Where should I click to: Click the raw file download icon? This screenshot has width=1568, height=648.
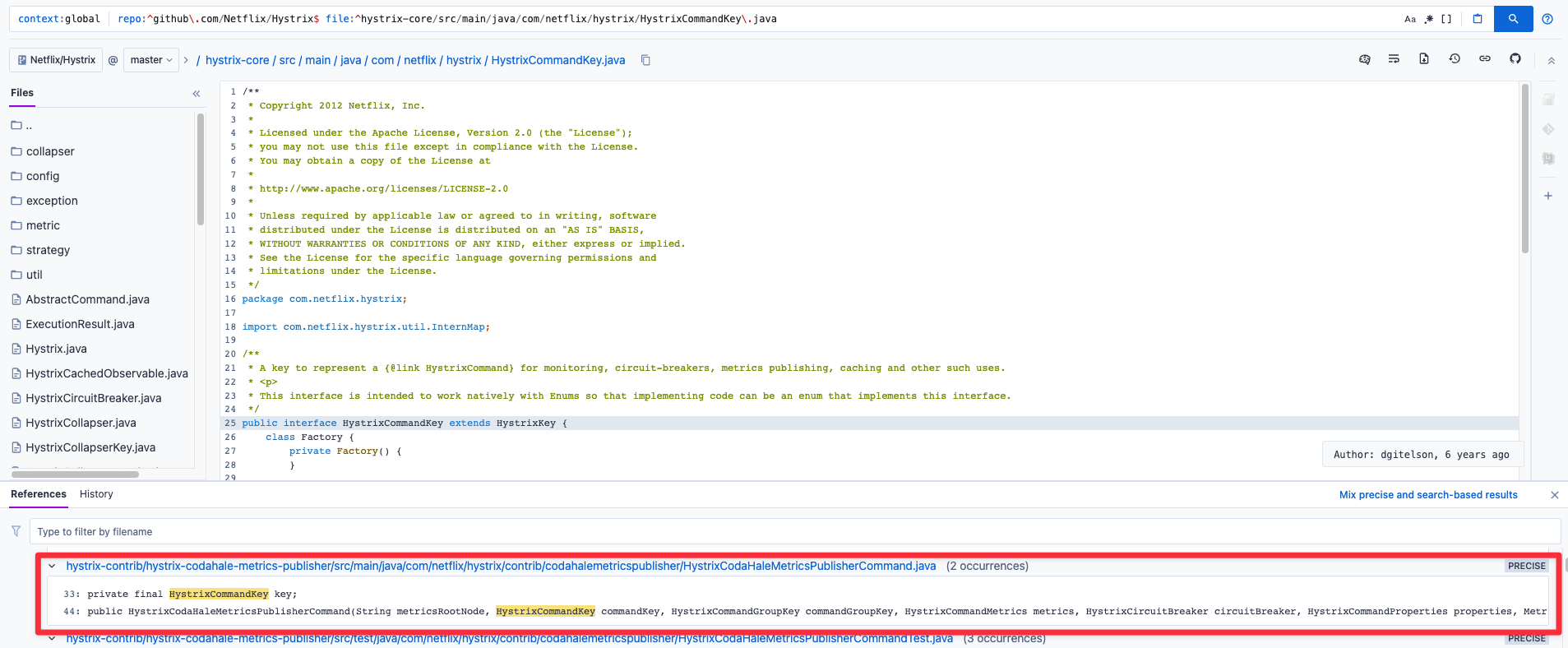1424,59
